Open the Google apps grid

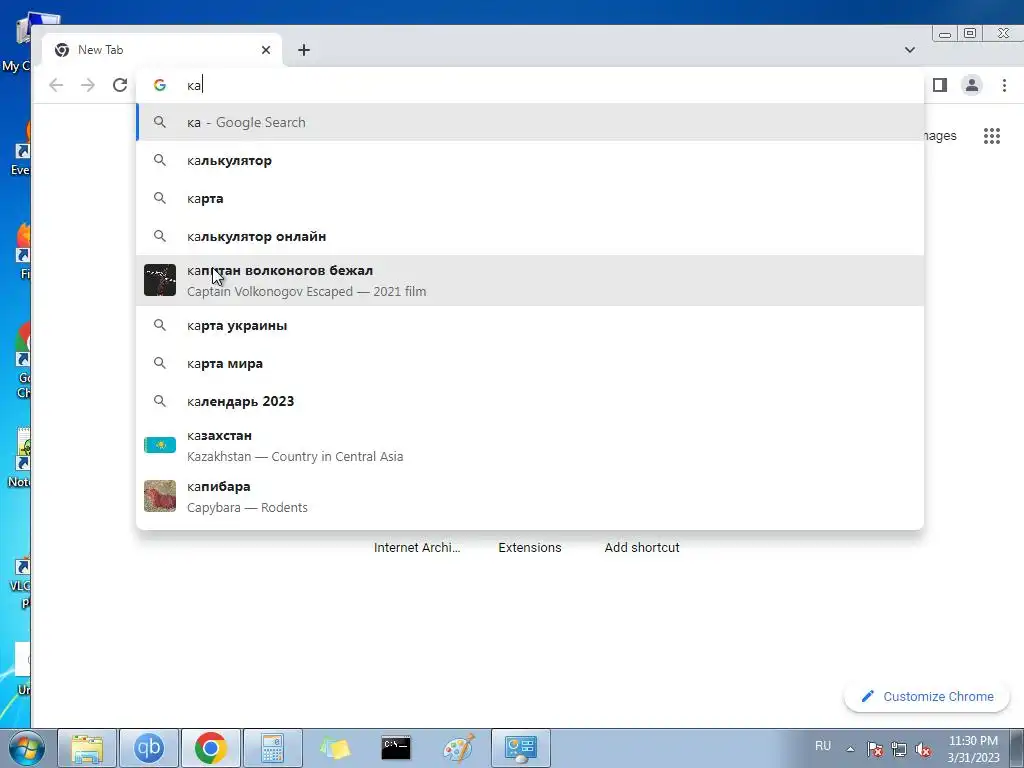click(x=991, y=136)
